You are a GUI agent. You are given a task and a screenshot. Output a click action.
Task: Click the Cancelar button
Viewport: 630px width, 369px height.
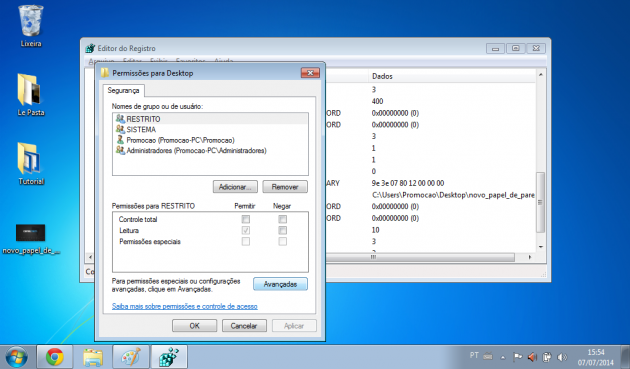click(244, 326)
